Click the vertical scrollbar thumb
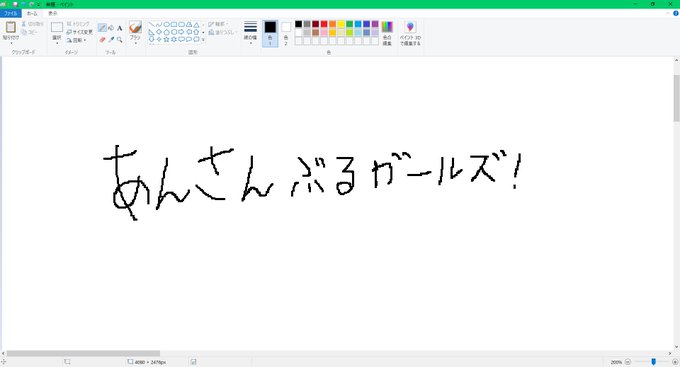The width and height of the screenshot is (680, 367). tap(676, 98)
